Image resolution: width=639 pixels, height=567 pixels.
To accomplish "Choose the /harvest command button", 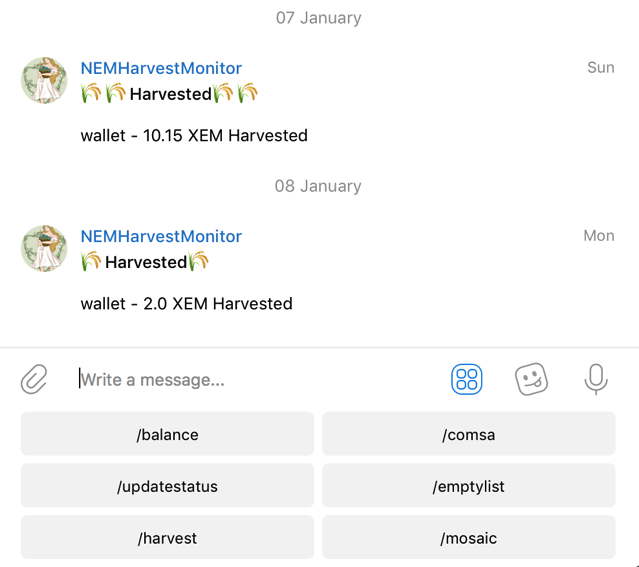I will [x=167, y=538].
